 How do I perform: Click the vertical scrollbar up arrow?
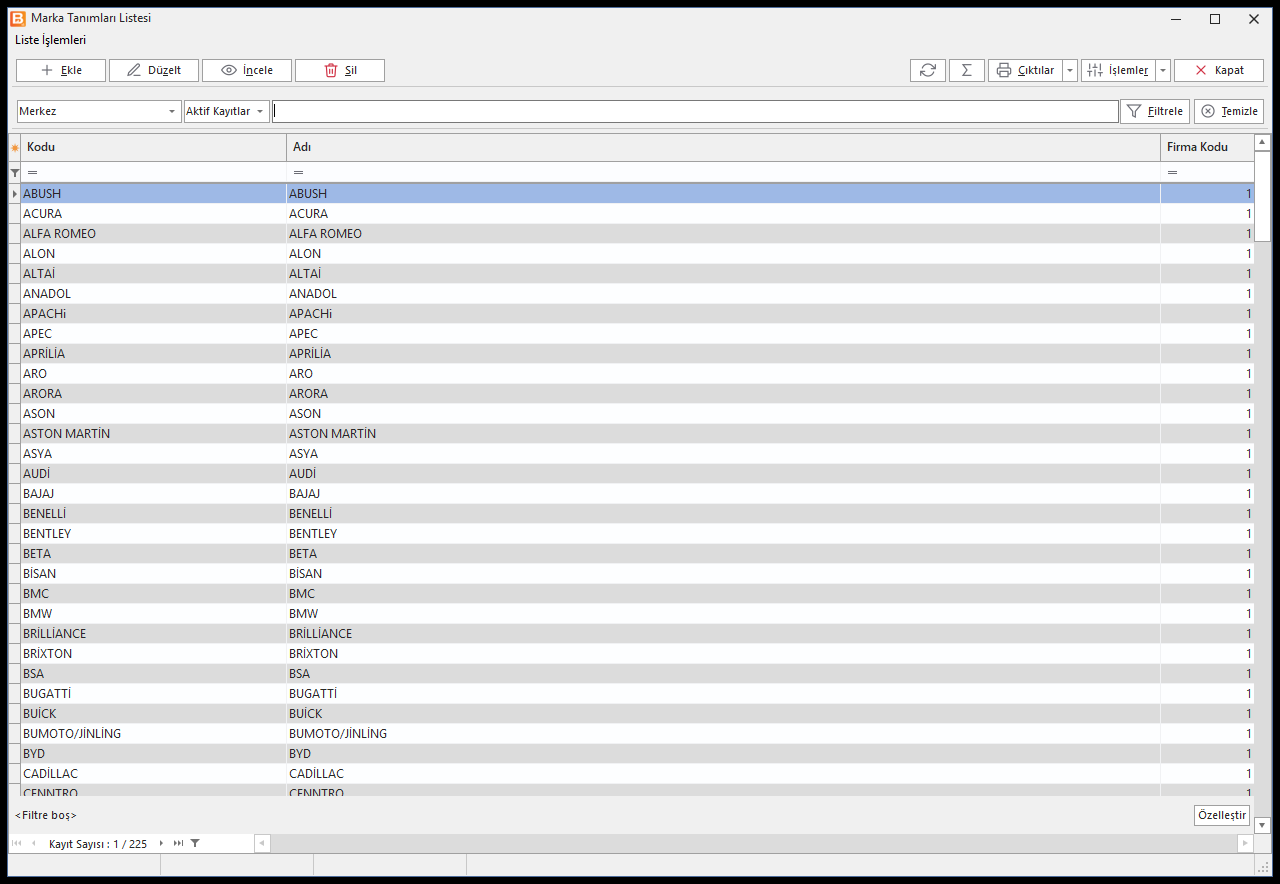pyautogui.click(x=1262, y=142)
